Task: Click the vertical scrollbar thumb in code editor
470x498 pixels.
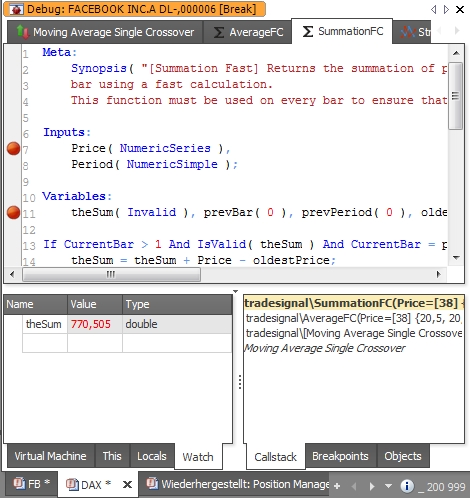Action: (455, 96)
